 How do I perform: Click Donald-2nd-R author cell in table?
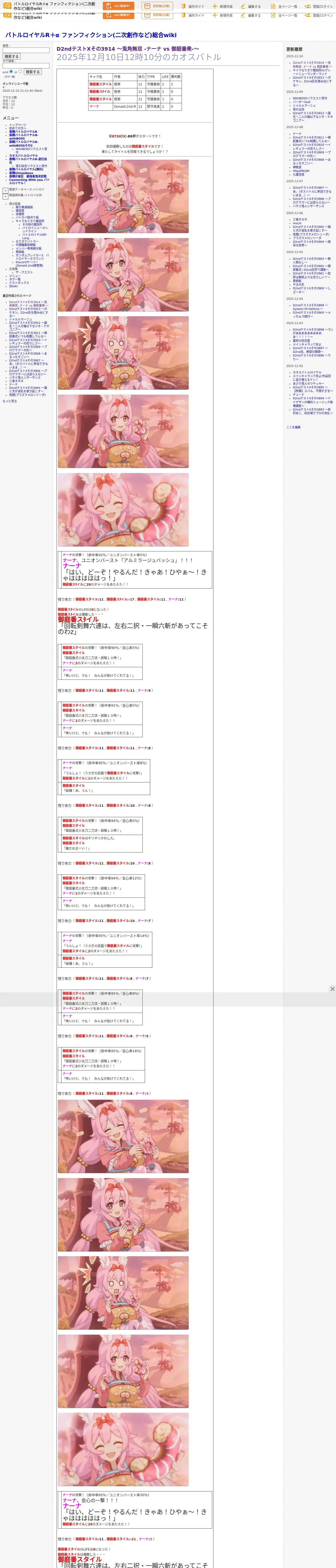[125, 107]
